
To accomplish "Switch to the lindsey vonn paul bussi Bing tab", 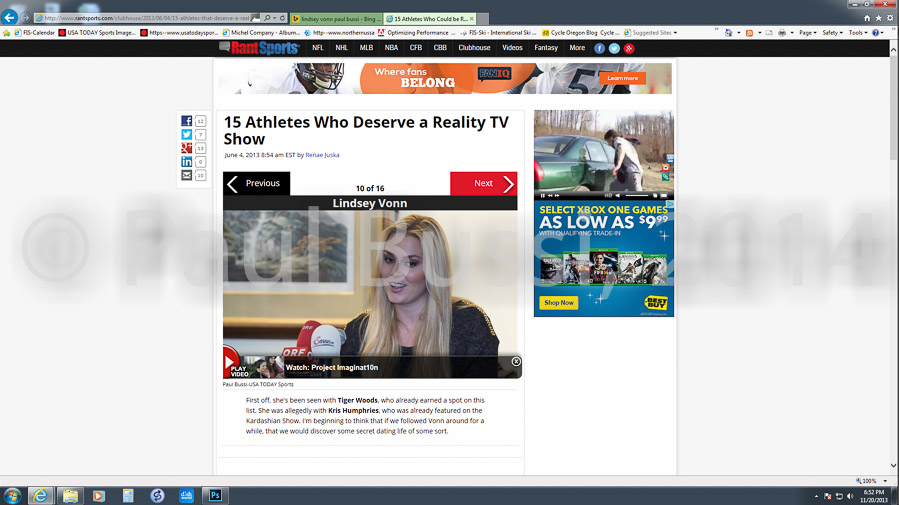I will point(337,19).
